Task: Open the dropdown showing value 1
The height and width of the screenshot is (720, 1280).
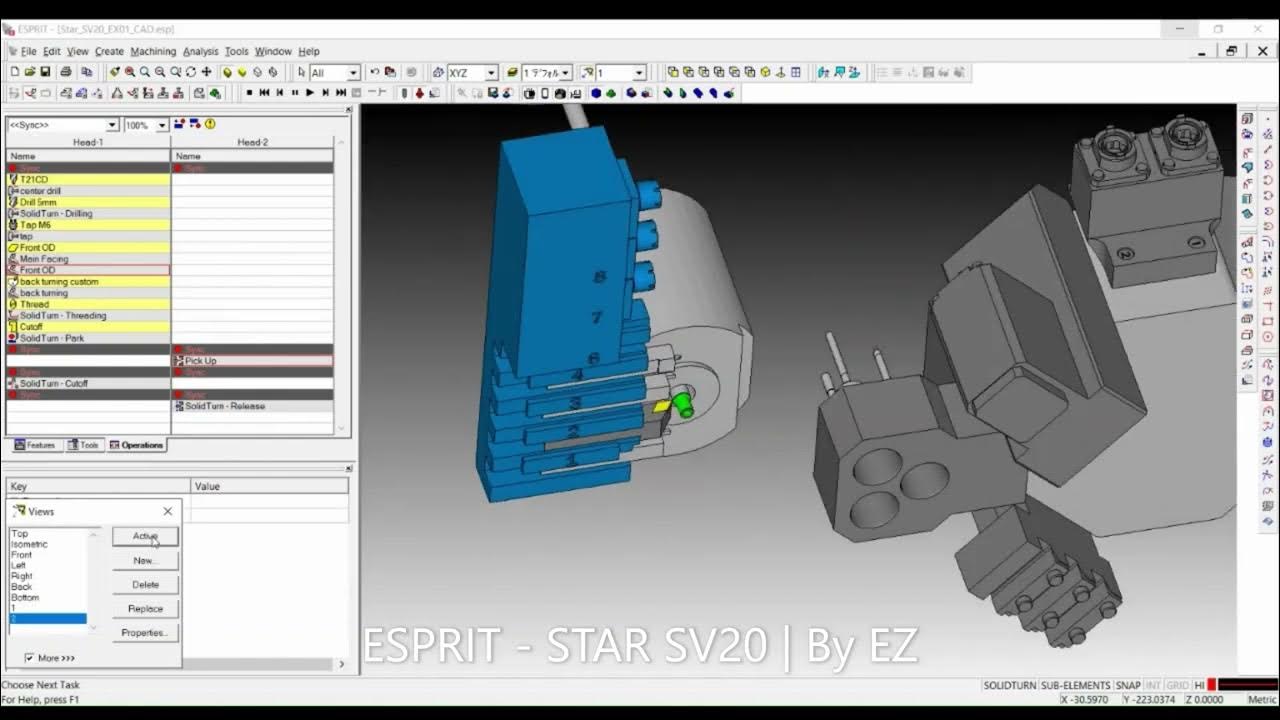Action: 639,73
